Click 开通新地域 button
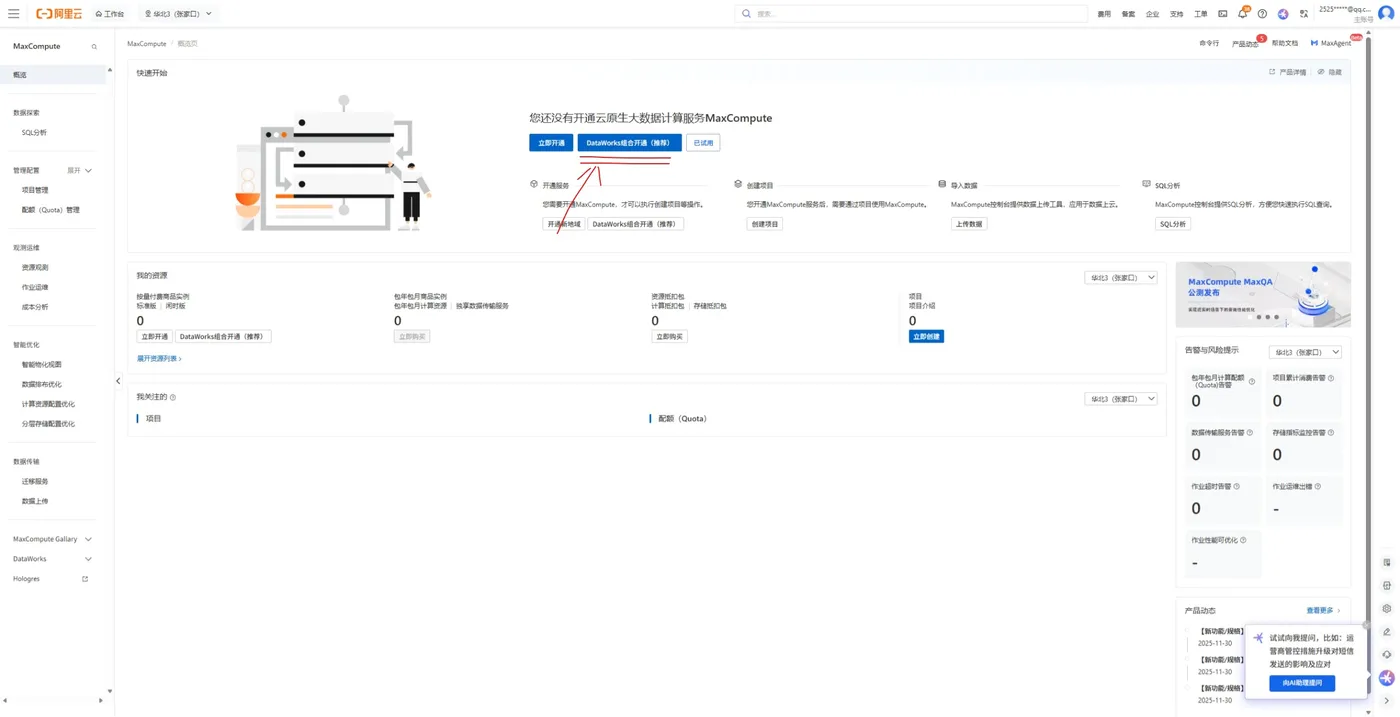The image size is (1400, 717). [x=563, y=224]
